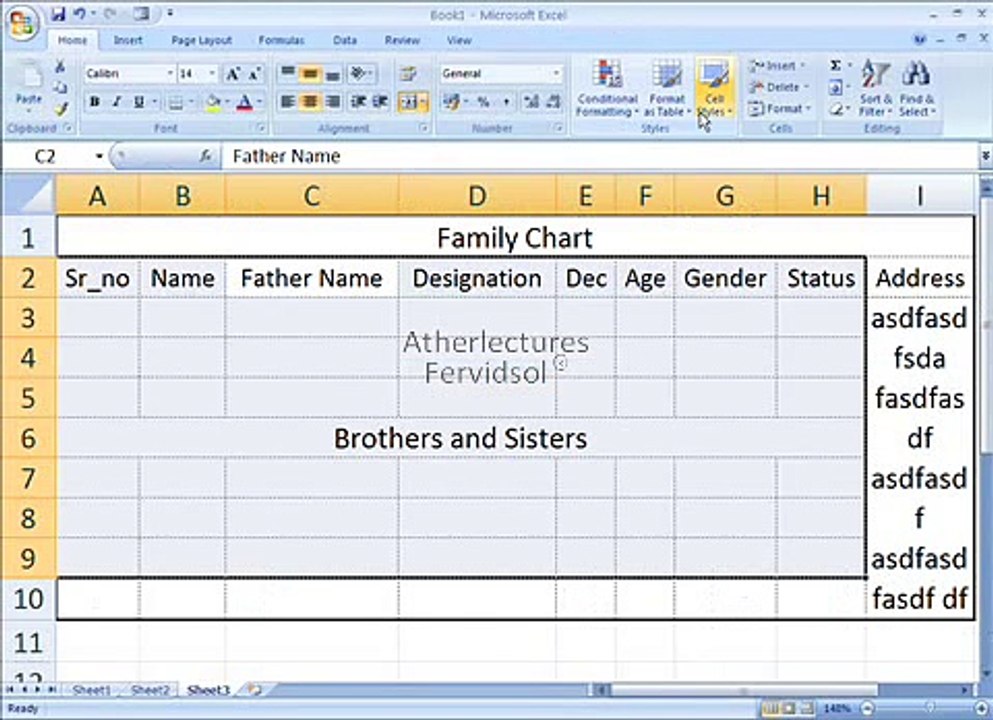Click Format in Cells group
This screenshot has width=993, height=720.
[x=780, y=109]
